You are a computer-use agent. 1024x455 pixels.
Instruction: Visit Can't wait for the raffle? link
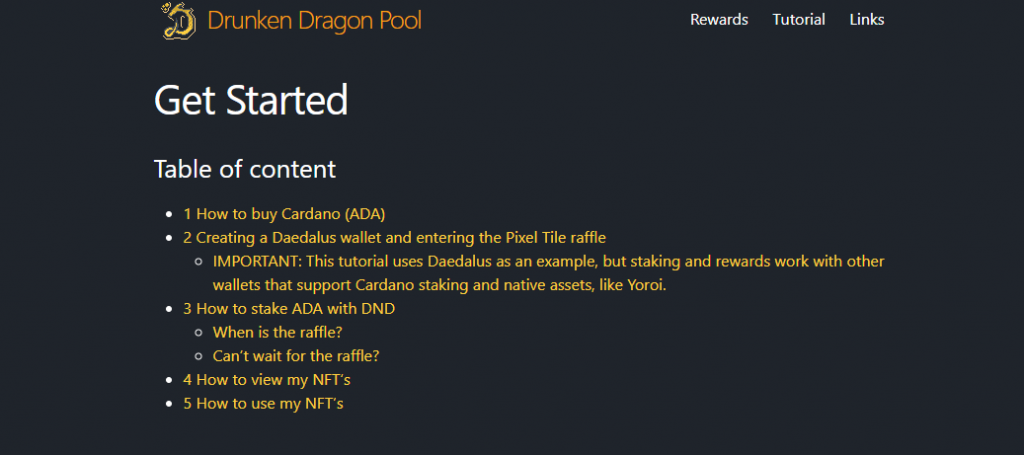(x=296, y=356)
